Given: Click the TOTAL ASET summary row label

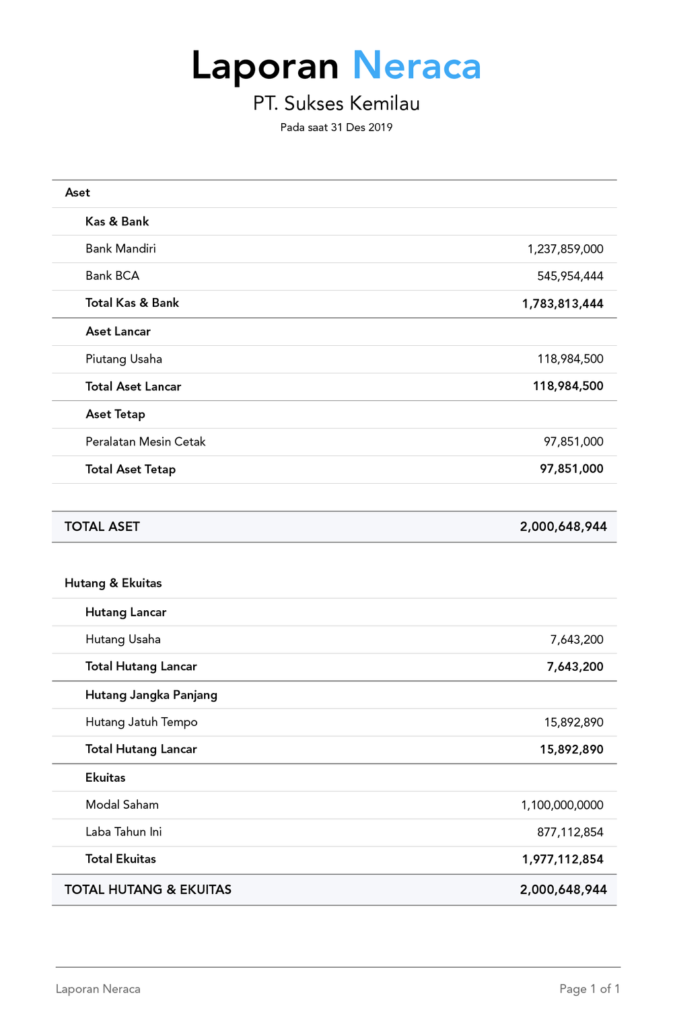Looking at the screenshot, I should (102, 526).
